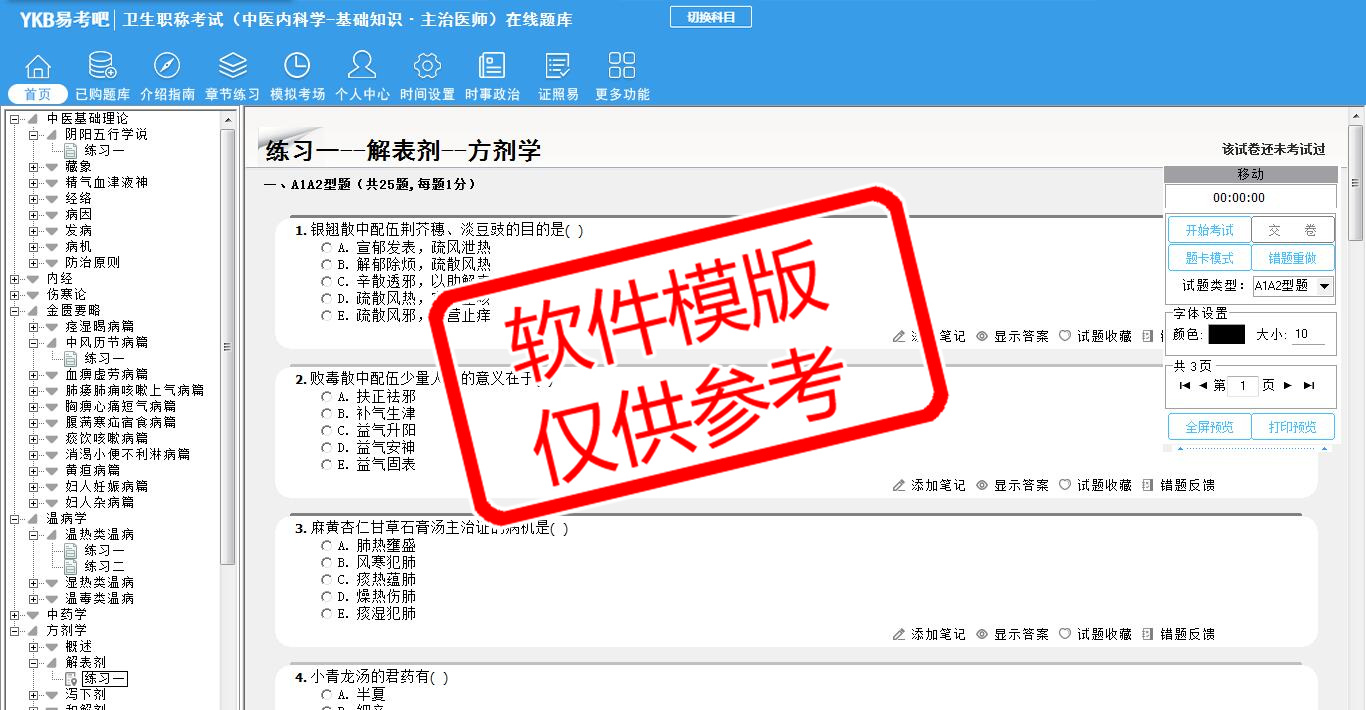Collapse the 金匮要略 tree node

(x=15, y=310)
